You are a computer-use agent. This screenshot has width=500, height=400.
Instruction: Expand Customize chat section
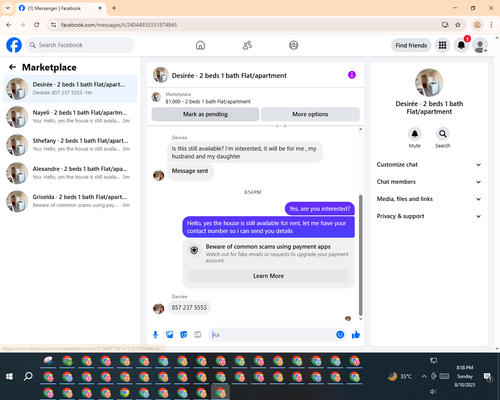point(429,165)
